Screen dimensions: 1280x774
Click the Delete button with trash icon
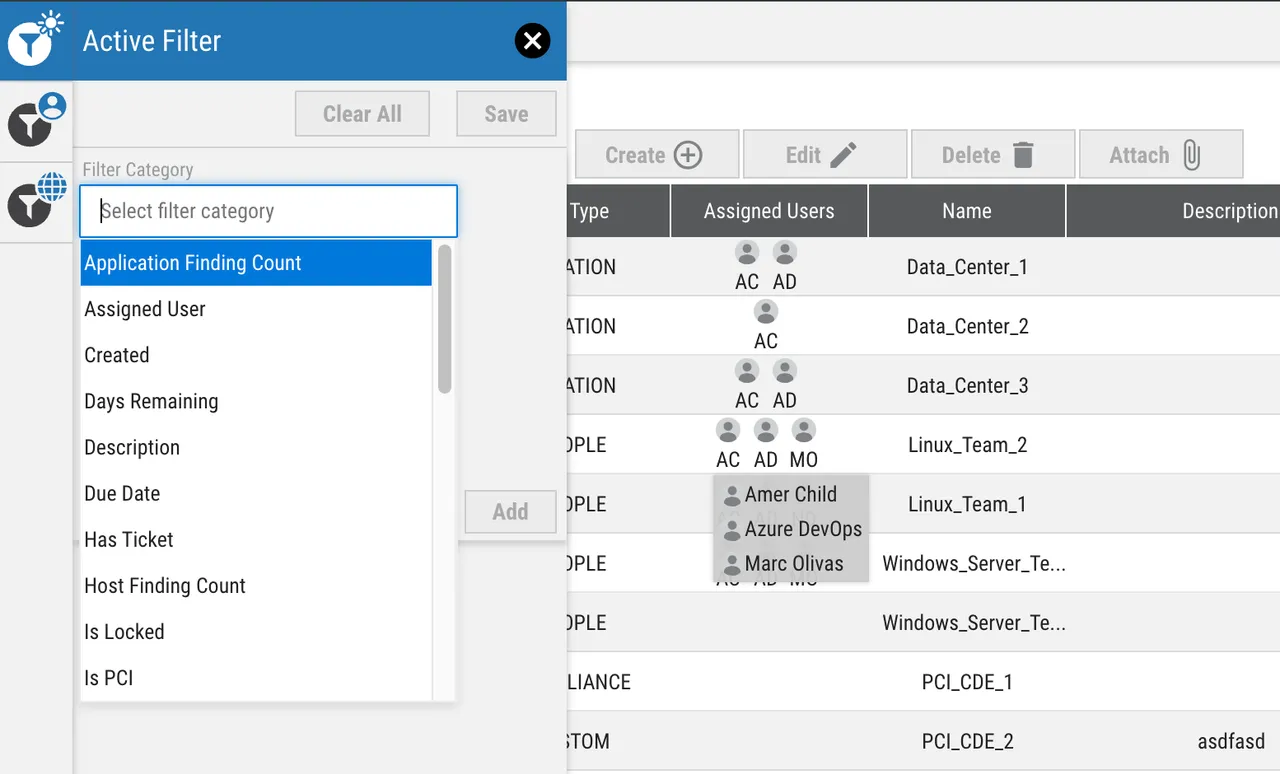[991, 155]
